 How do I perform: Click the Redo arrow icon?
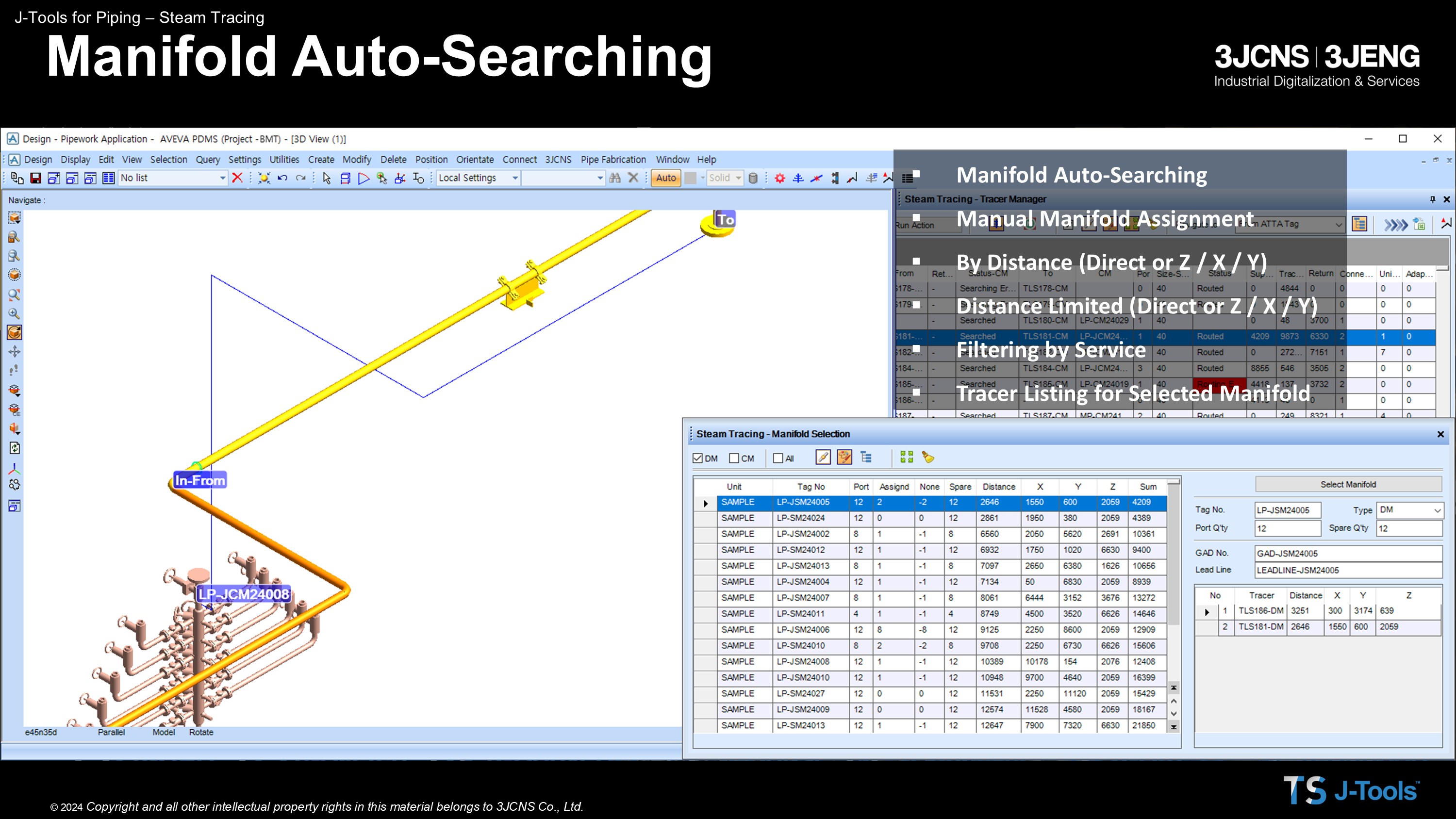(301, 178)
